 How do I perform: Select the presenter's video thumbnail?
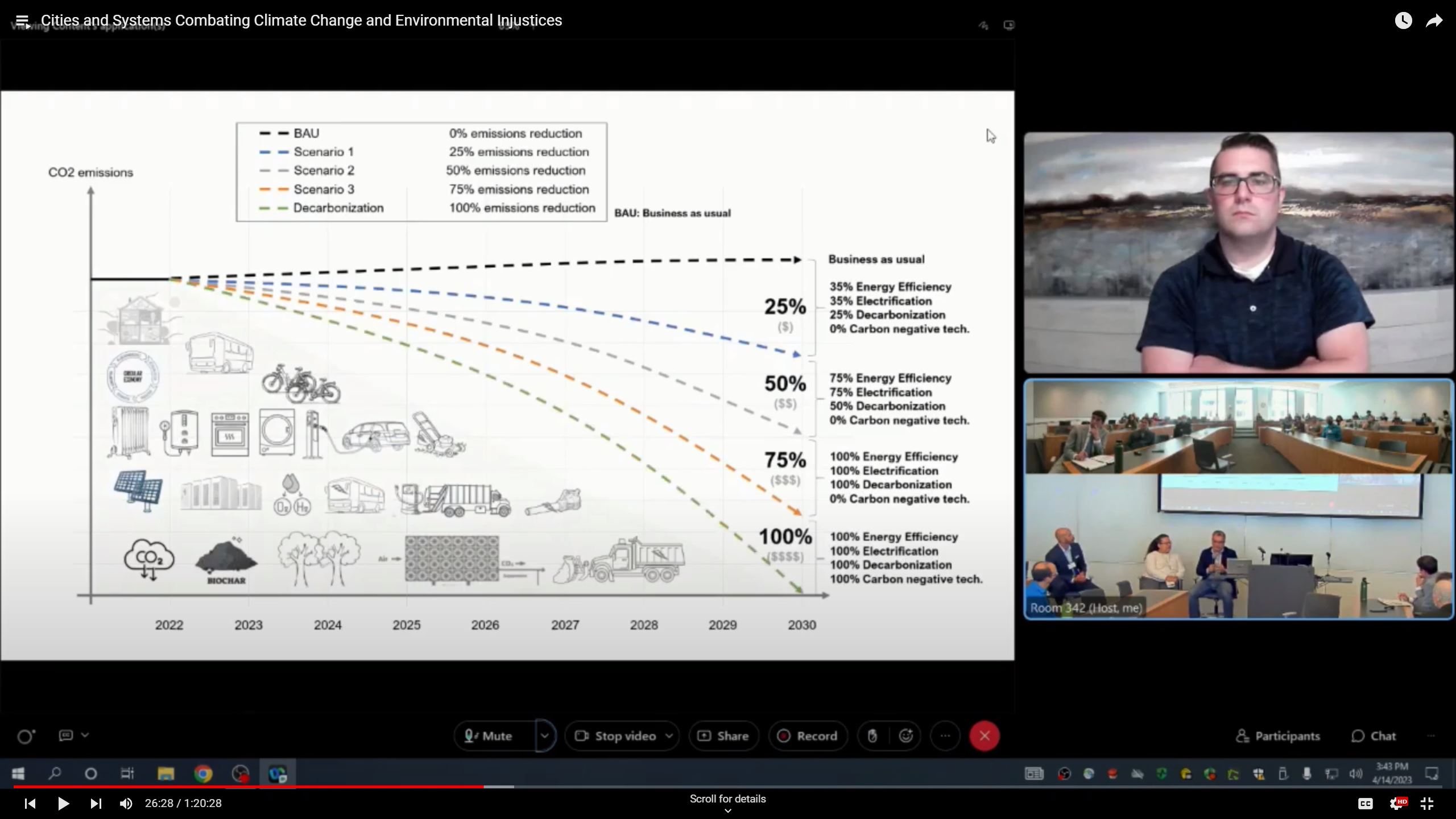coord(1239,253)
